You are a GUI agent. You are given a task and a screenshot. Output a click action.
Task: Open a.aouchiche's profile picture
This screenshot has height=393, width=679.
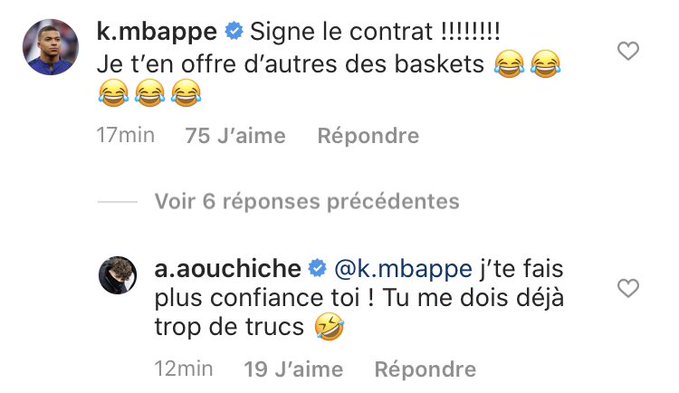[x=118, y=275]
